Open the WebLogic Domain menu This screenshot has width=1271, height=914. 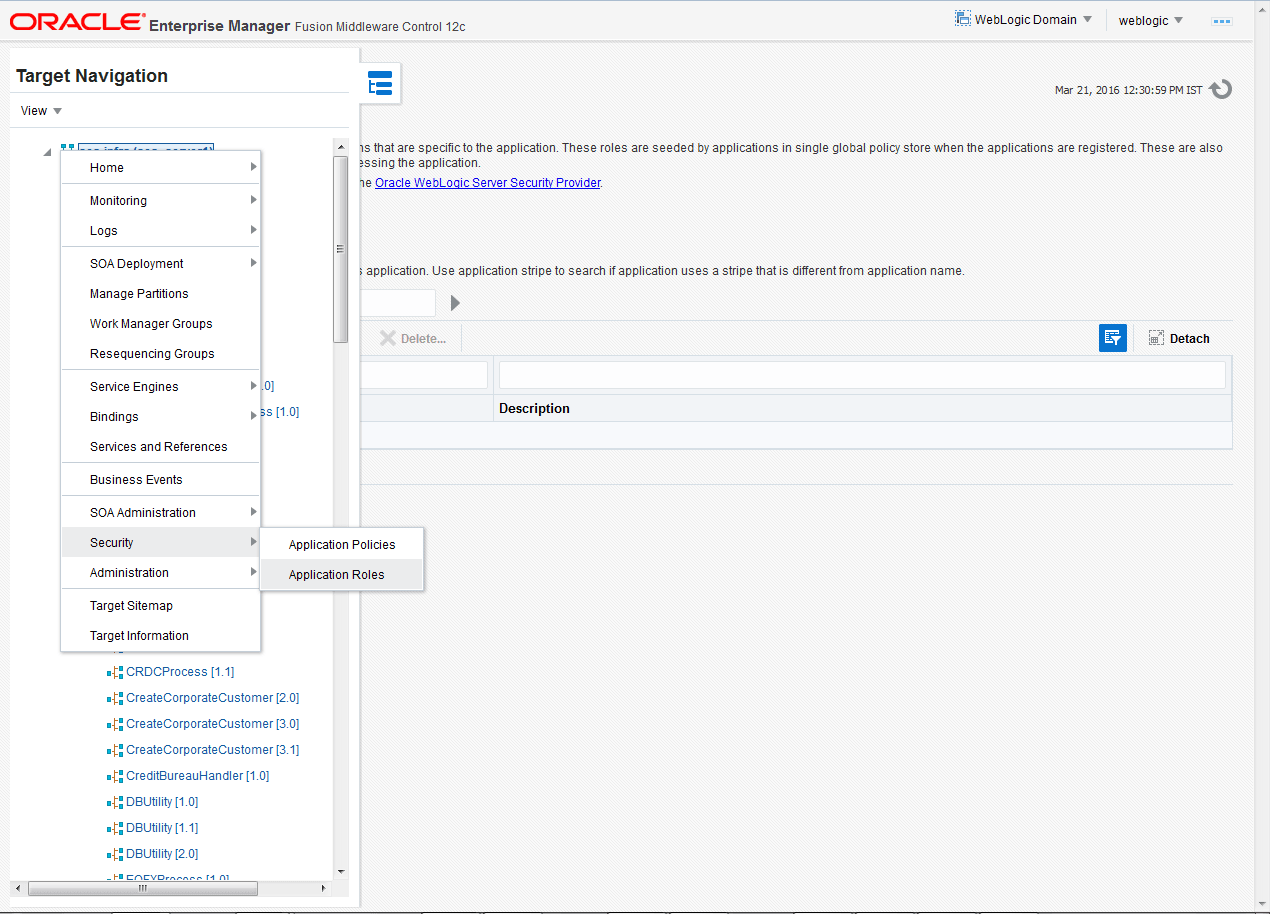tap(1024, 20)
